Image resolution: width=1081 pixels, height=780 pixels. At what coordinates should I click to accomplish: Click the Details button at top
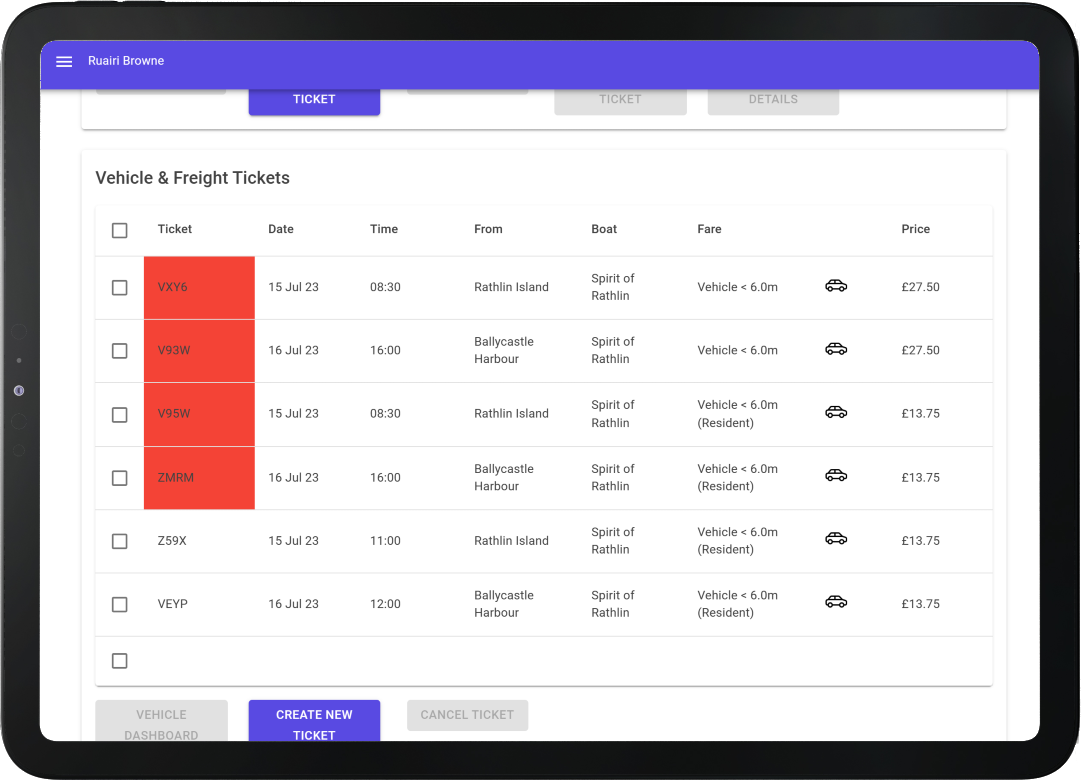click(773, 100)
